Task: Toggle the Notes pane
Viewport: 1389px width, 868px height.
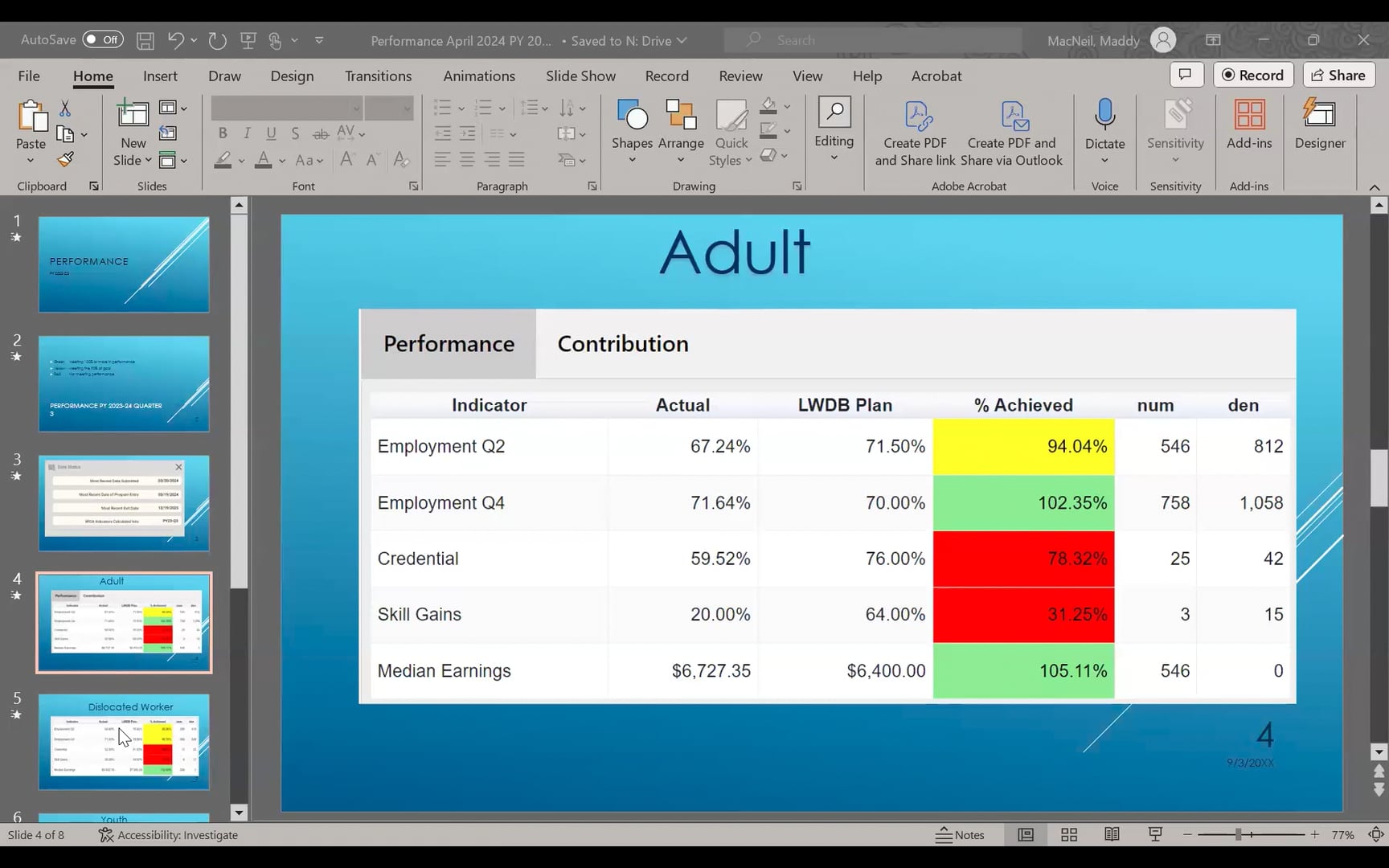Action: (x=960, y=835)
